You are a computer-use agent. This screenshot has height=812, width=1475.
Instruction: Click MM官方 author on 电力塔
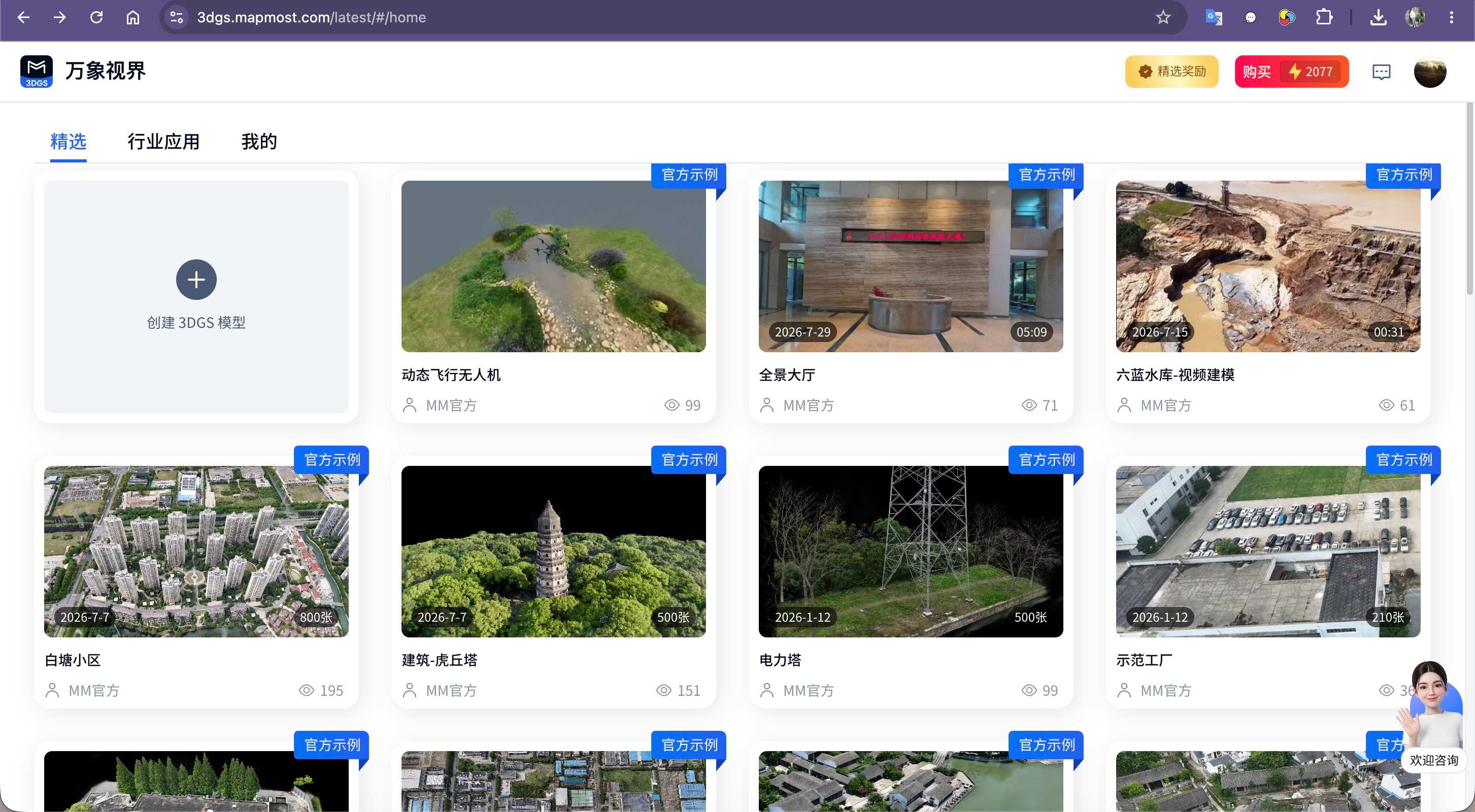coord(809,691)
